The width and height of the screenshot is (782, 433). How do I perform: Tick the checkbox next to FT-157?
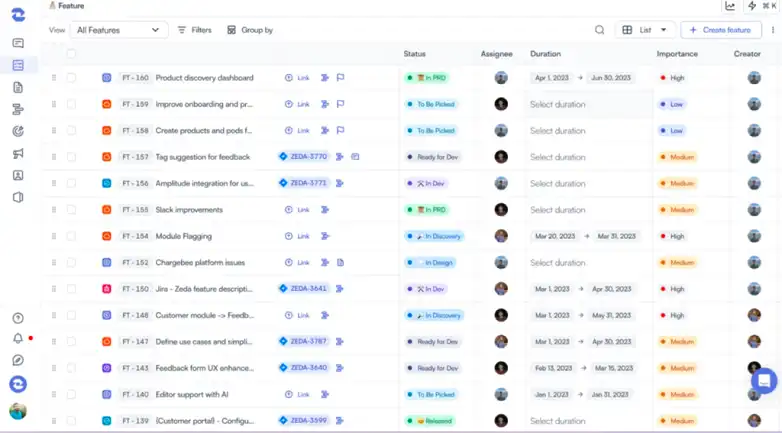(71, 157)
